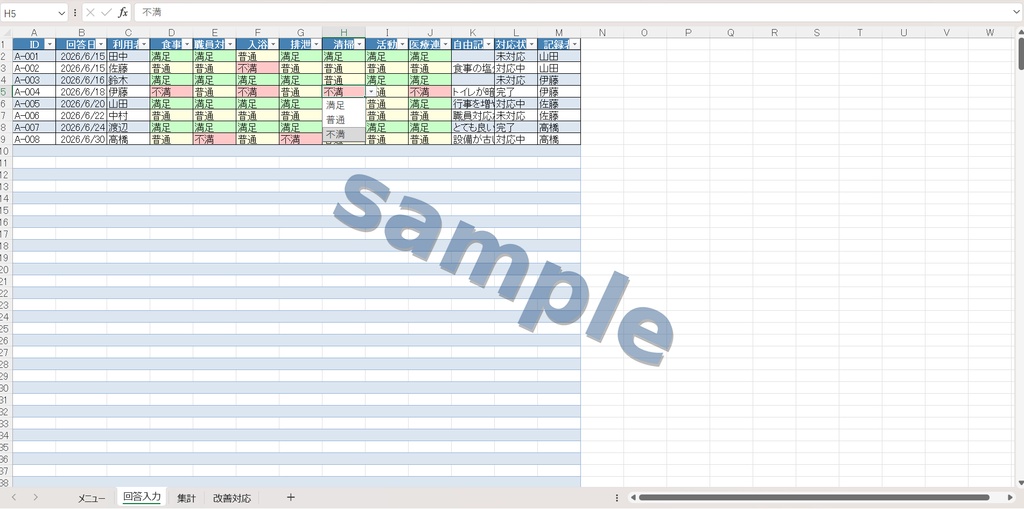Select the 未対応 cell in row A-001
The height and width of the screenshot is (509, 1024).
click(516, 57)
